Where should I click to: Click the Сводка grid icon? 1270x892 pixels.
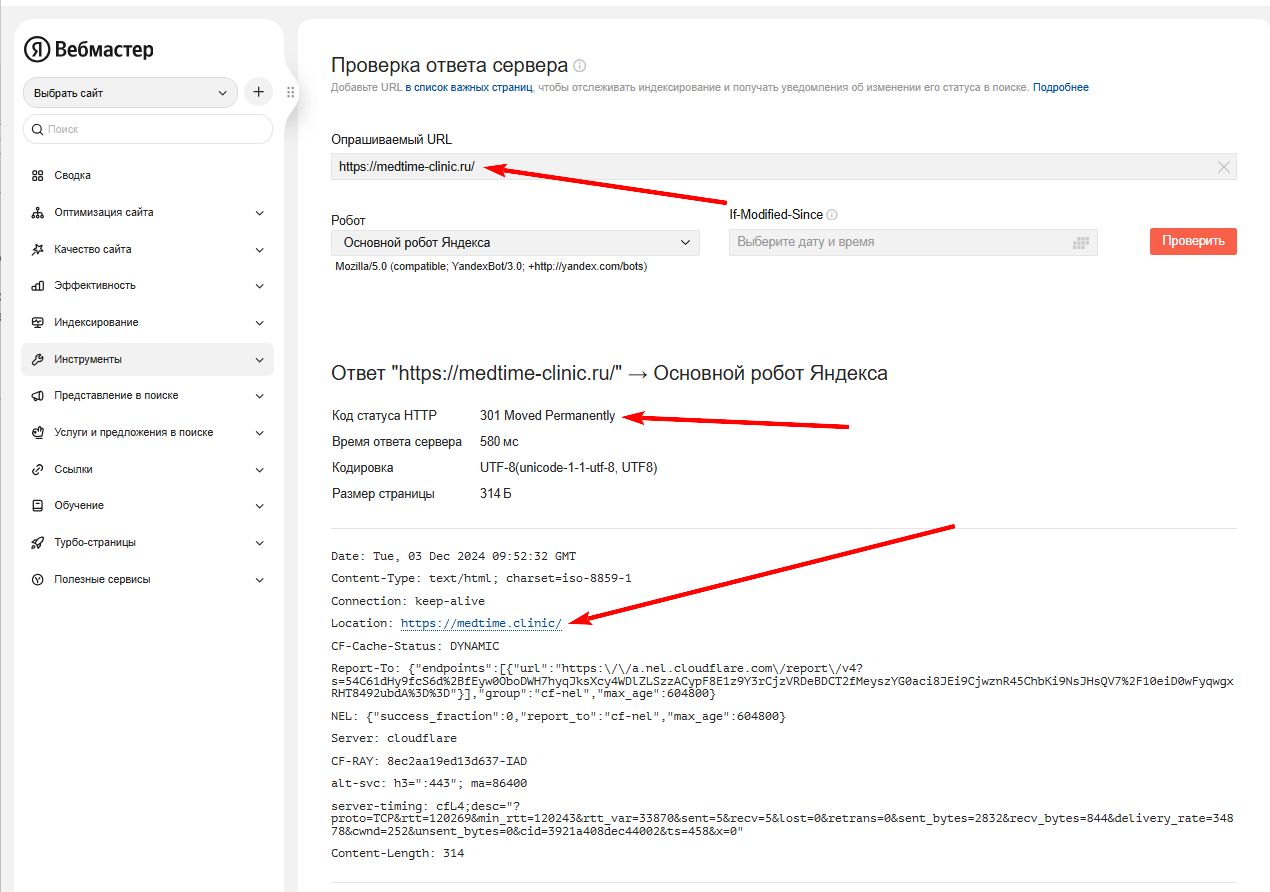[38, 175]
